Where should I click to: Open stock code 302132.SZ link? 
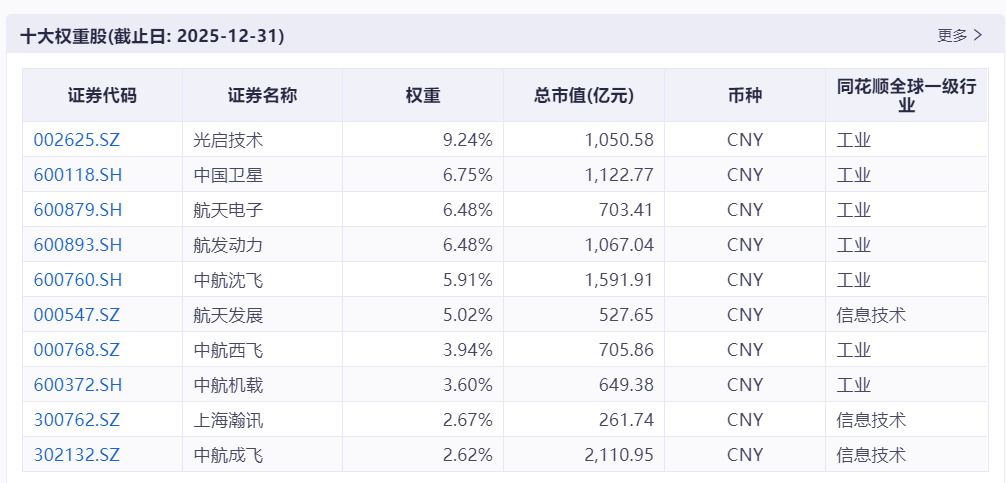click(x=76, y=455)
